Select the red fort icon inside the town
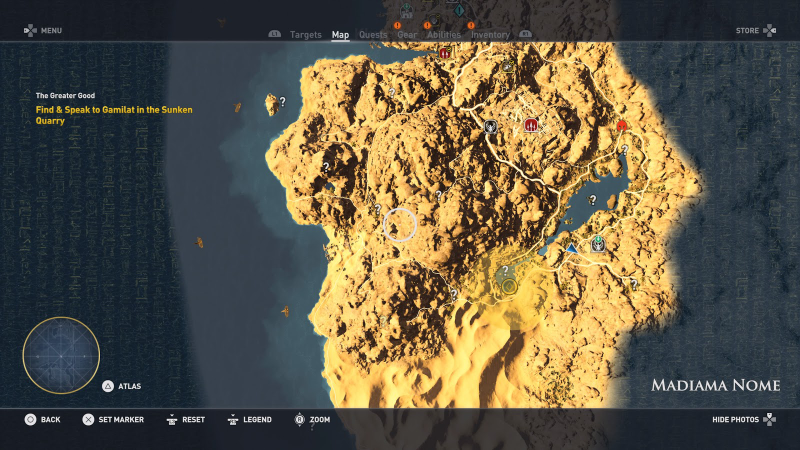 (x=531, y=125)
